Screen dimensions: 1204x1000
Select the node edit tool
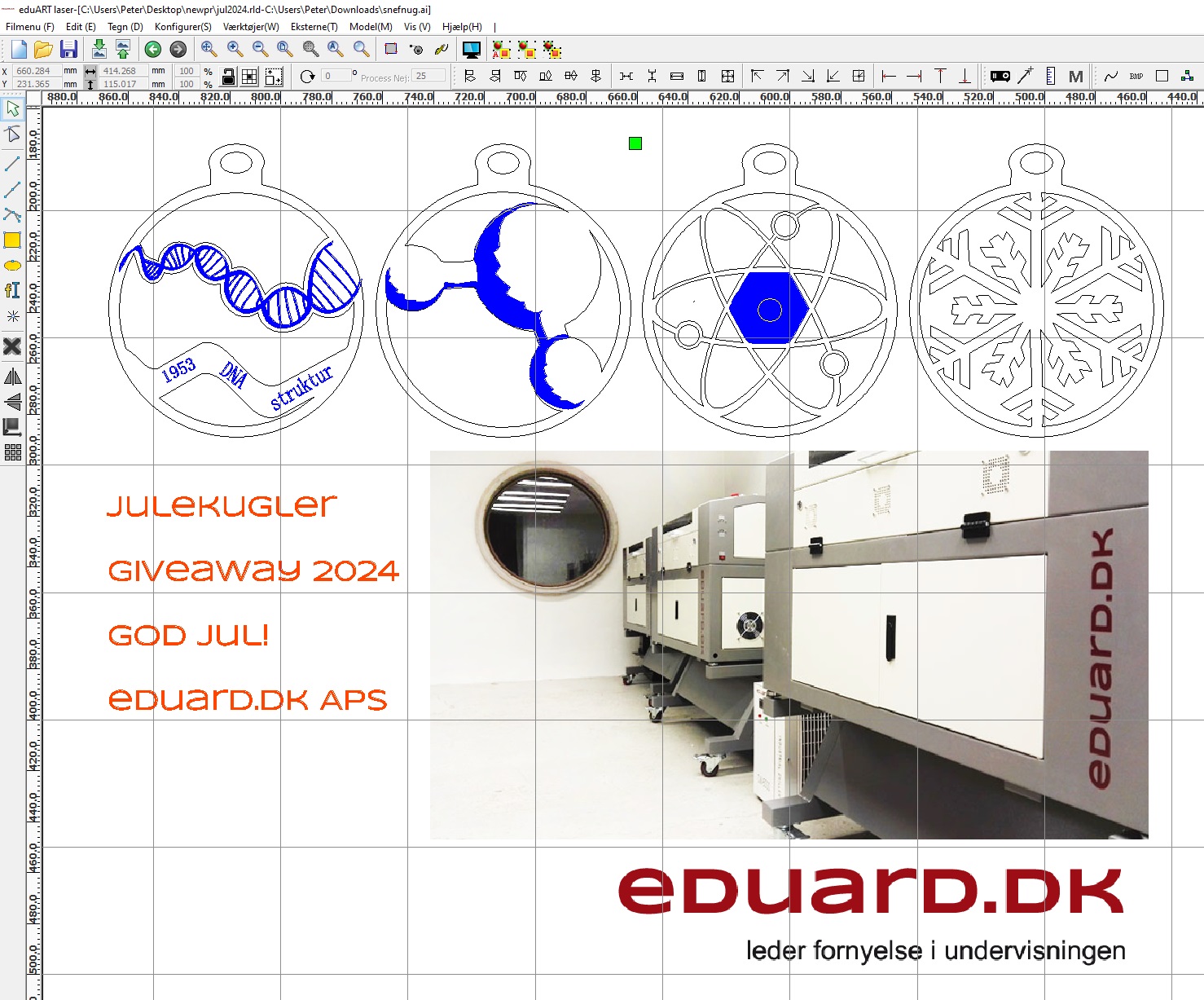click(12, 134)
